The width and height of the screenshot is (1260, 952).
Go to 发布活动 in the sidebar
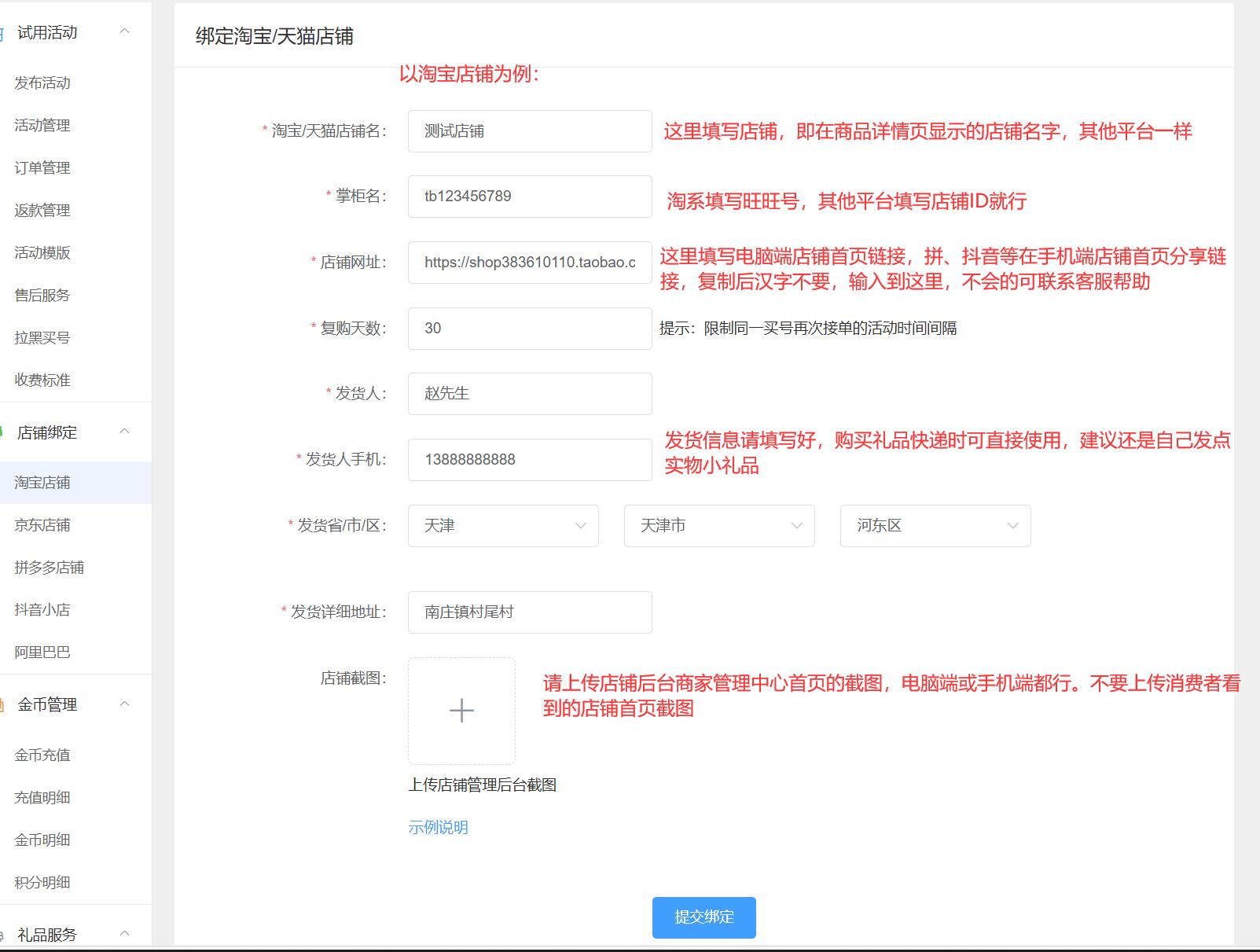point(42,83)
